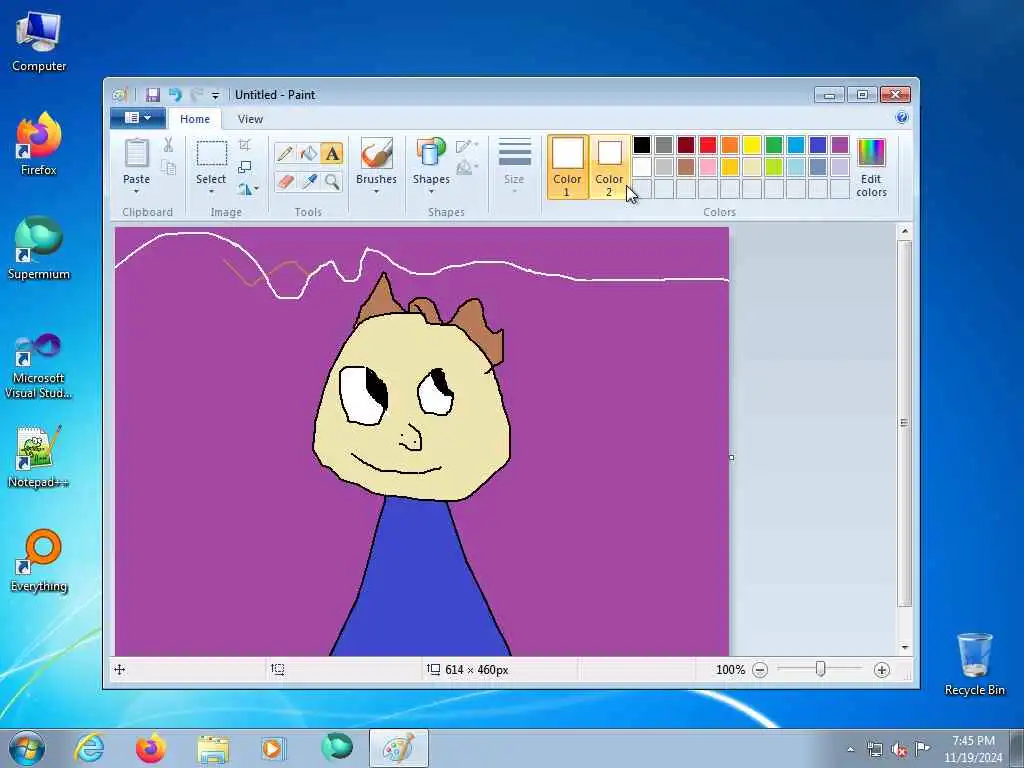Click the vertical scrollbar up arrow
The image size is (1024, 768).
[904, 231]
